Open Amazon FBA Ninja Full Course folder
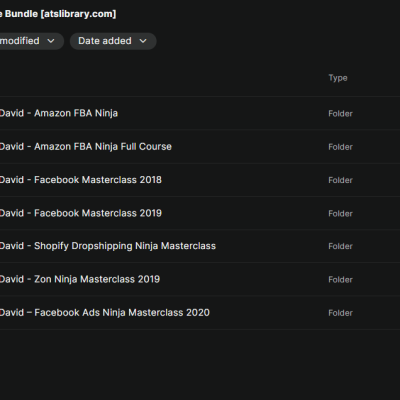This screenshot has height=400, width=400. [86, 147]
